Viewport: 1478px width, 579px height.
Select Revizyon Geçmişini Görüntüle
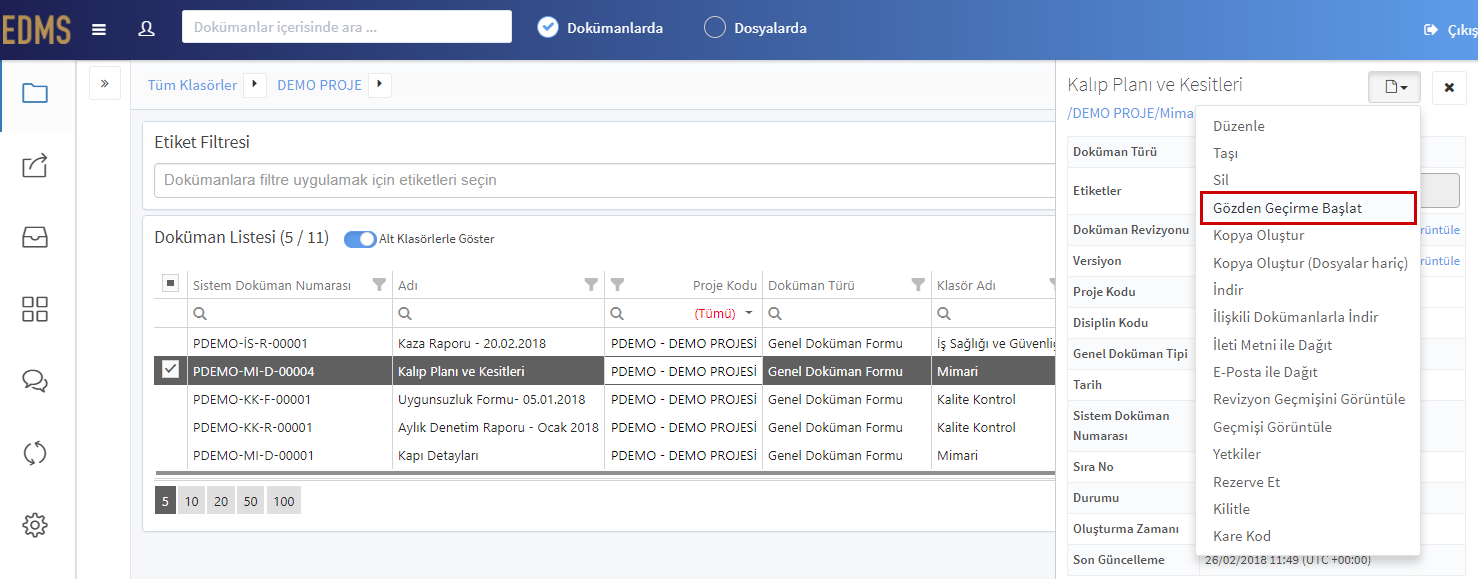(1308, 399)
